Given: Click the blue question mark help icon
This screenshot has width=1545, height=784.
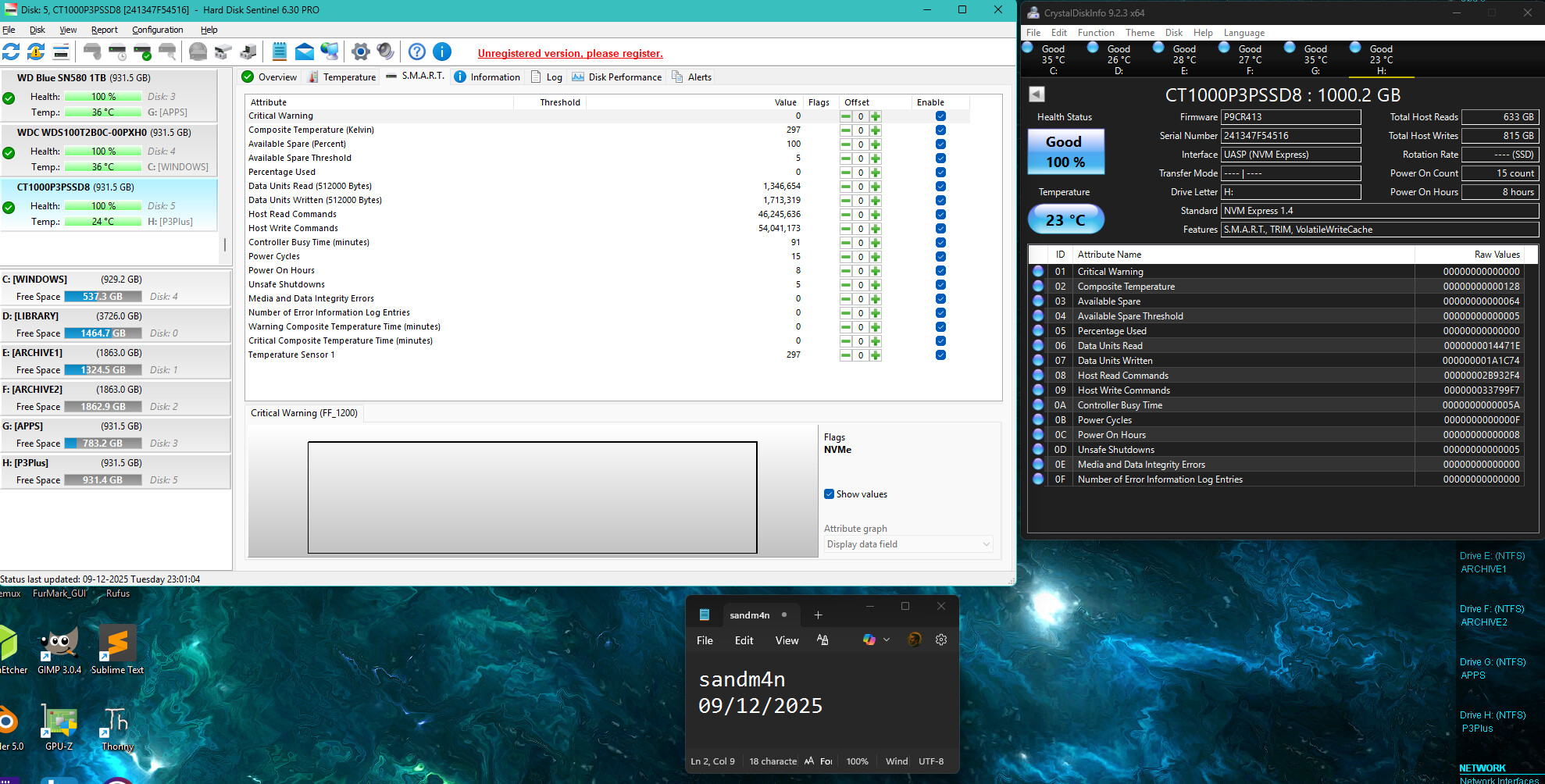Looking at the screenshot, I should [x=417, y=52].
